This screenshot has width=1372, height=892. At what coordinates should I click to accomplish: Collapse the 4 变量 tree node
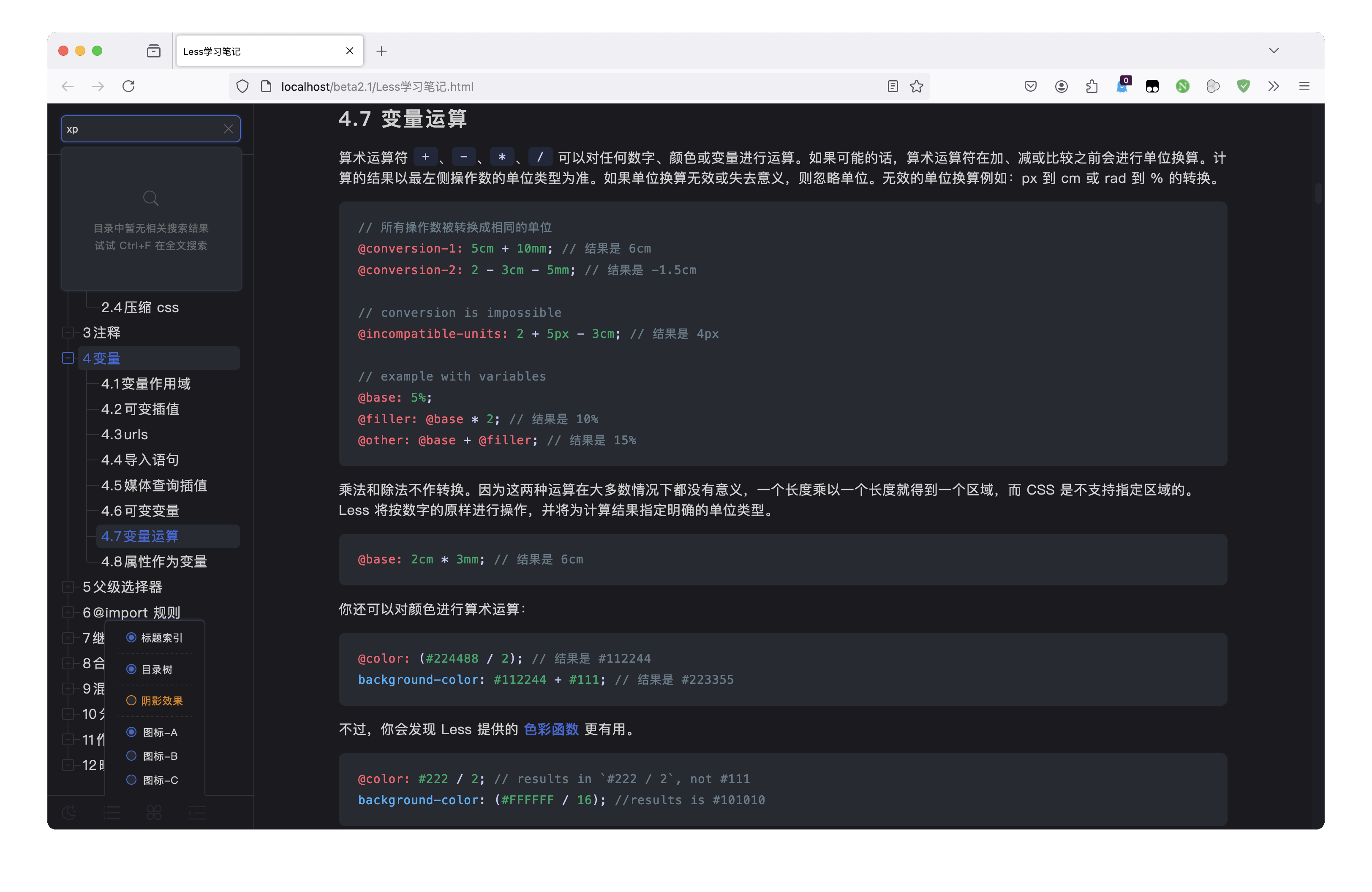[68, 358]
